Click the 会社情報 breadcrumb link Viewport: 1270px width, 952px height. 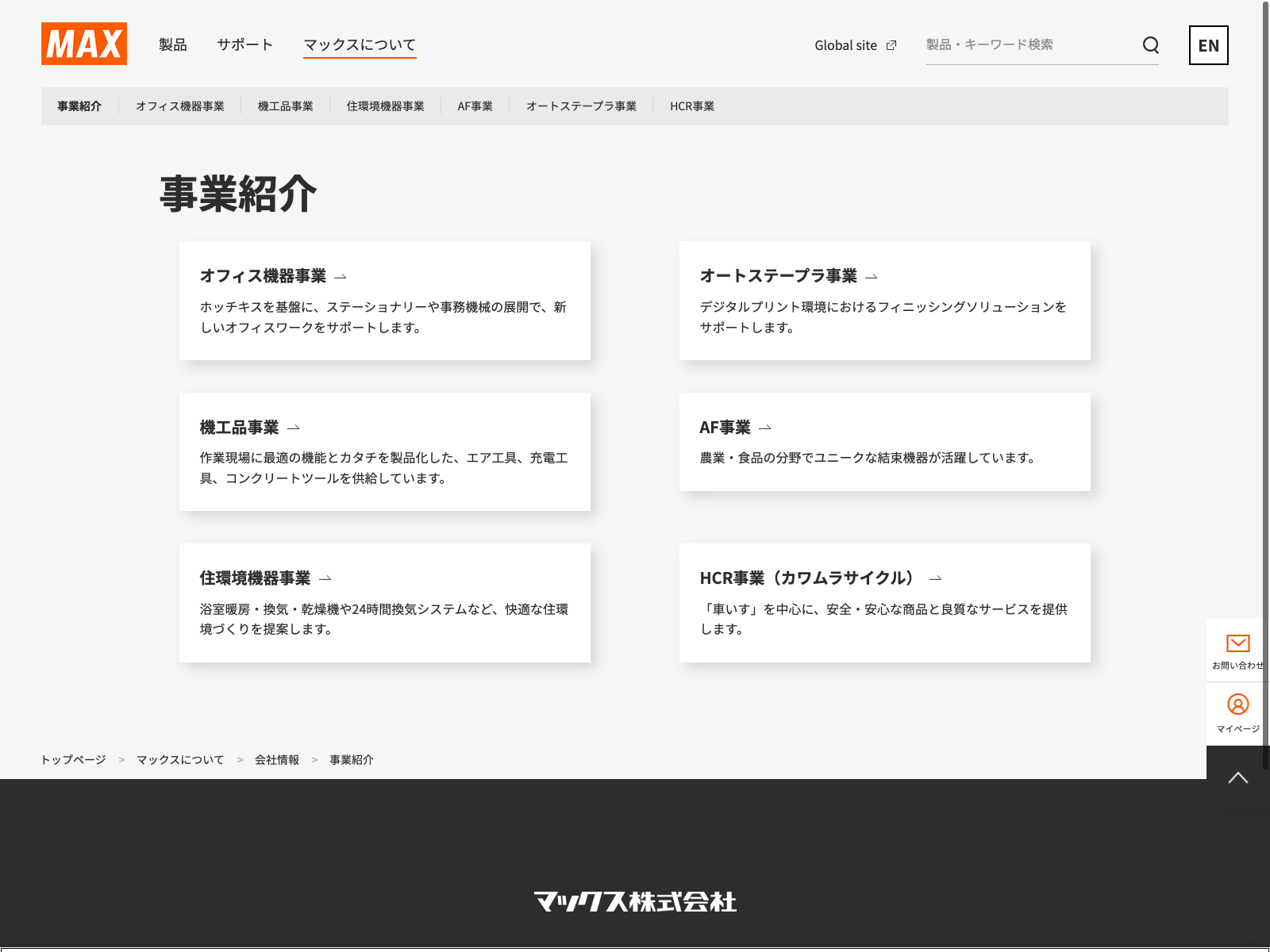click(277, 760)
